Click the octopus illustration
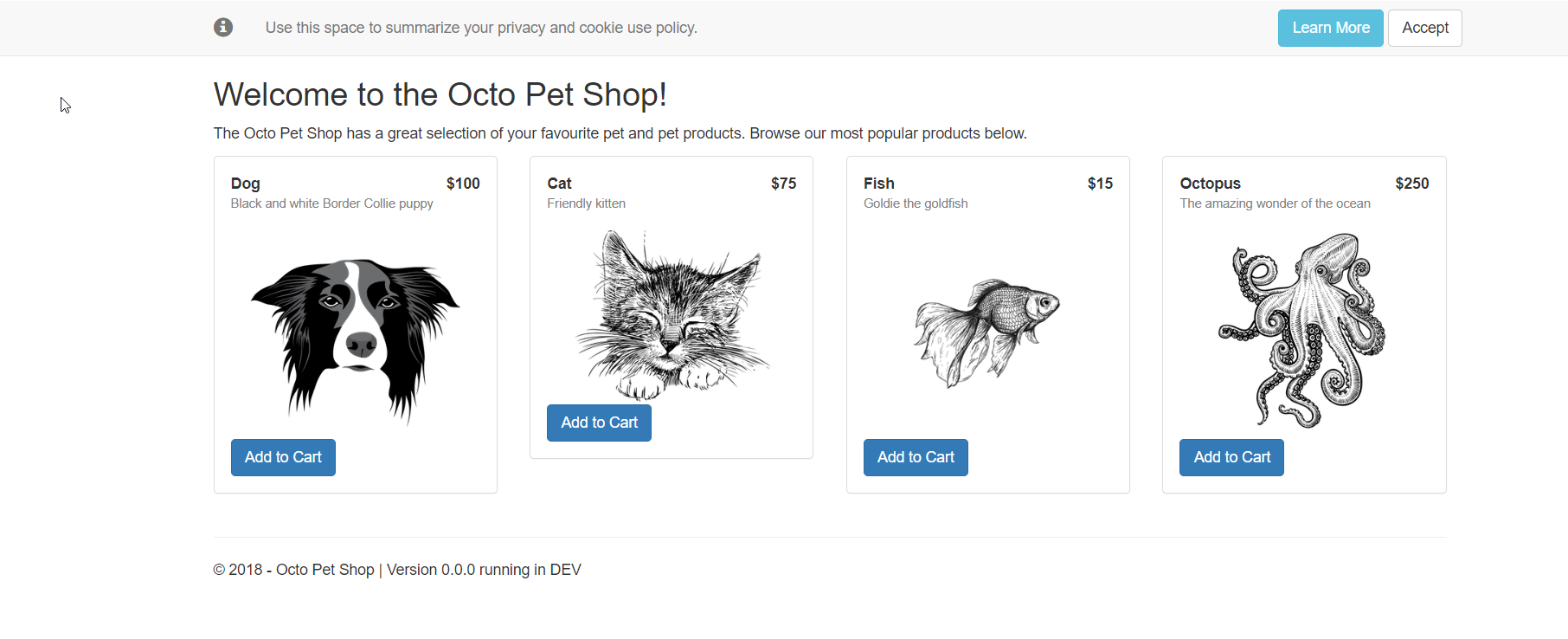The image size is (1568, 639). pyautogui.click(x=1303, y=329)
